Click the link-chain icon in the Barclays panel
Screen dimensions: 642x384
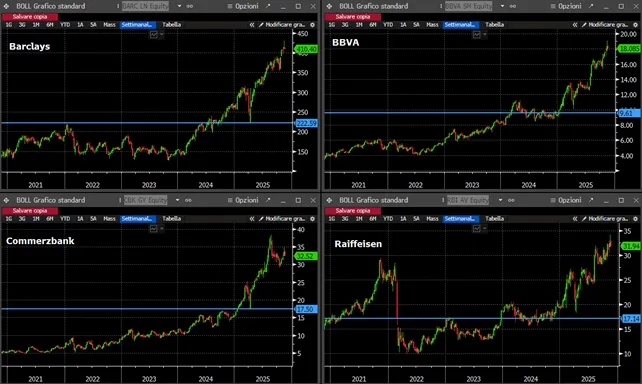tap(190, 6)
